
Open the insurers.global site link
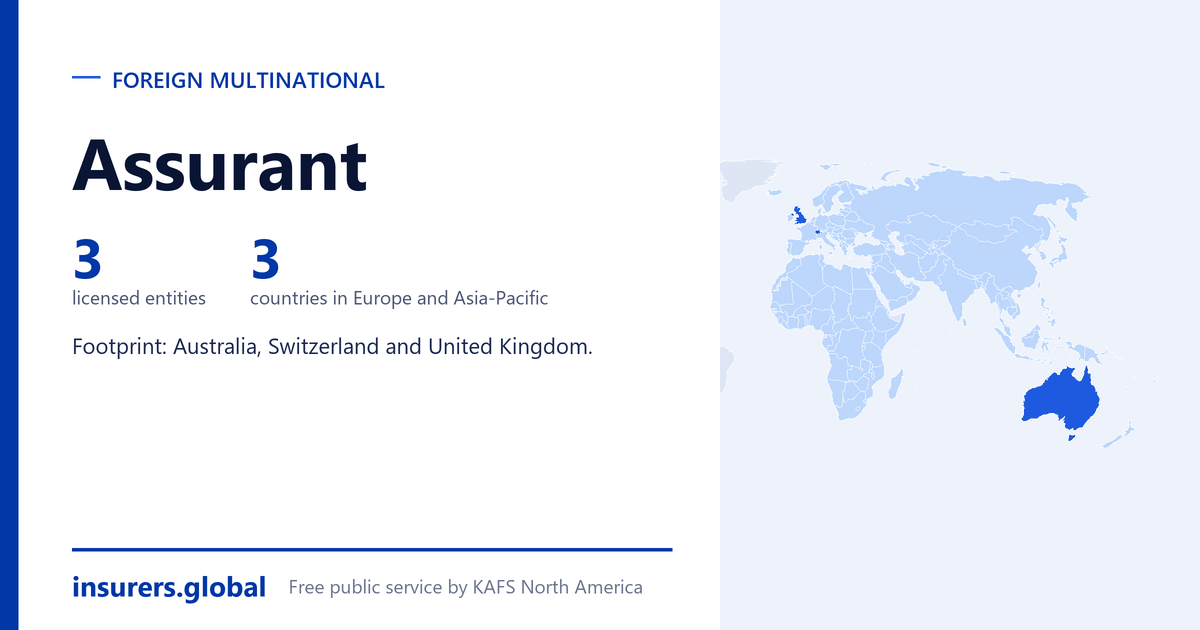coord(169,587)
